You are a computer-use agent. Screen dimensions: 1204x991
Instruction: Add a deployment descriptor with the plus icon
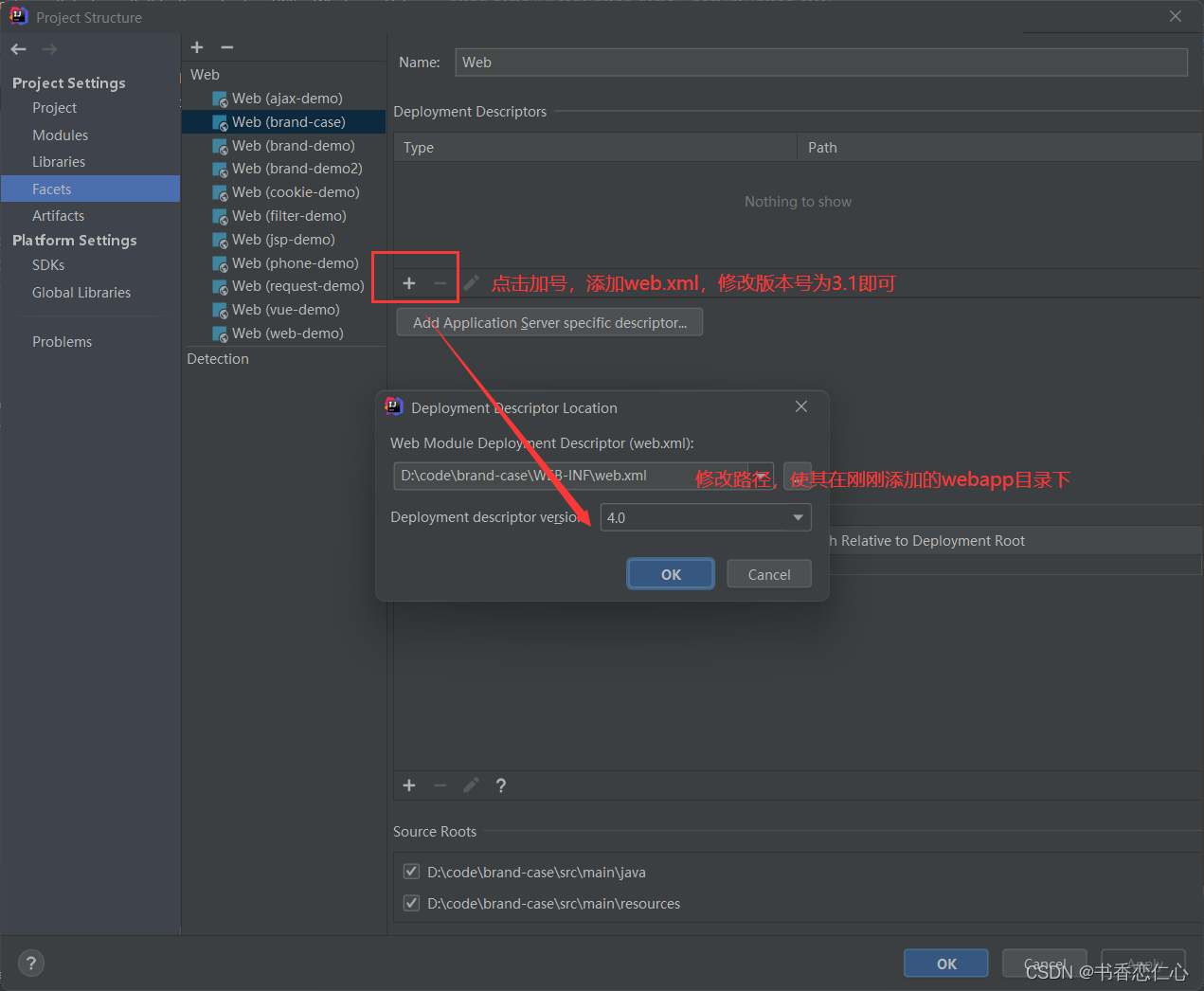[409, 283]
